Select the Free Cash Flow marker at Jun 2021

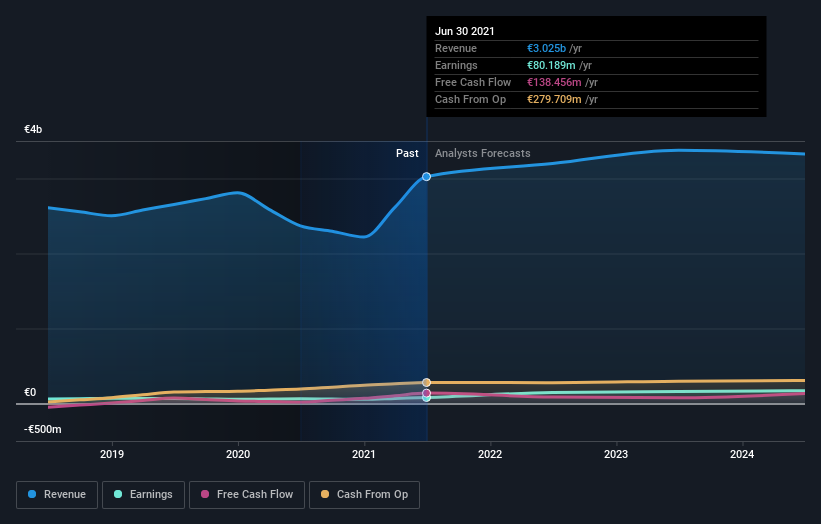[x=427, y=393]
